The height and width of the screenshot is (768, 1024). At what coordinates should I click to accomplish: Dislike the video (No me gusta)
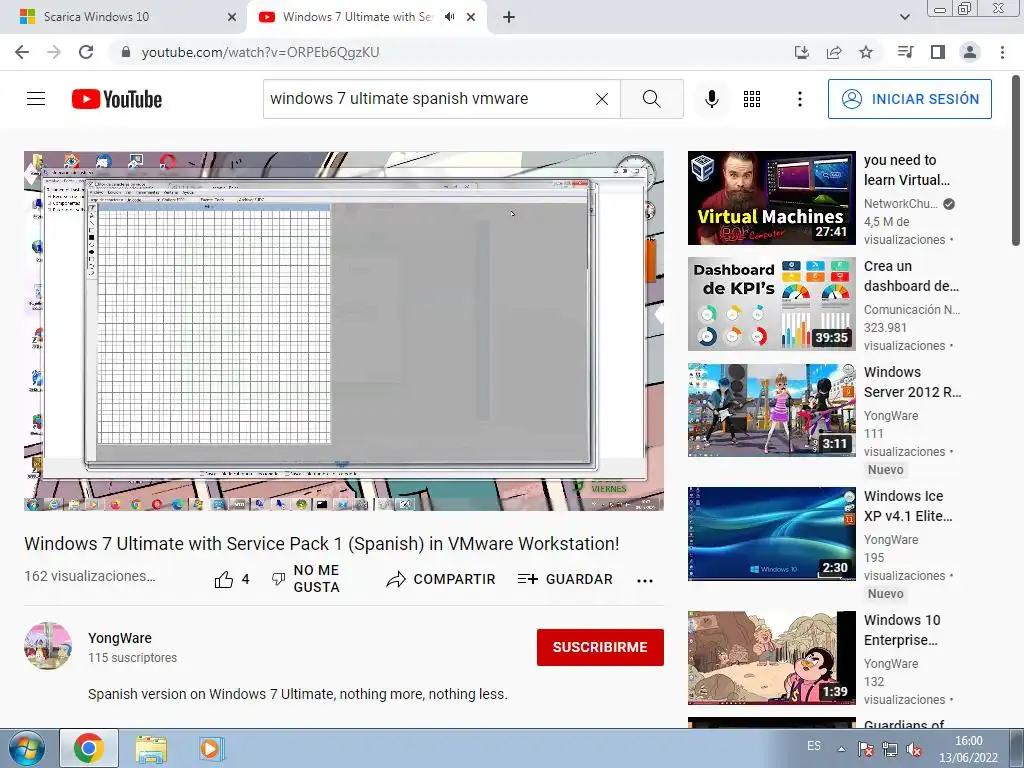point(306,579)
